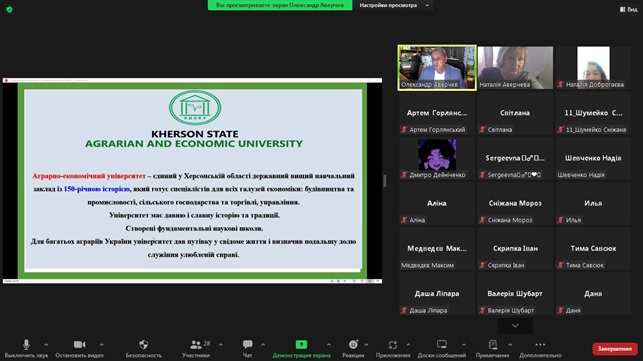Open Примечания notes

493,348
